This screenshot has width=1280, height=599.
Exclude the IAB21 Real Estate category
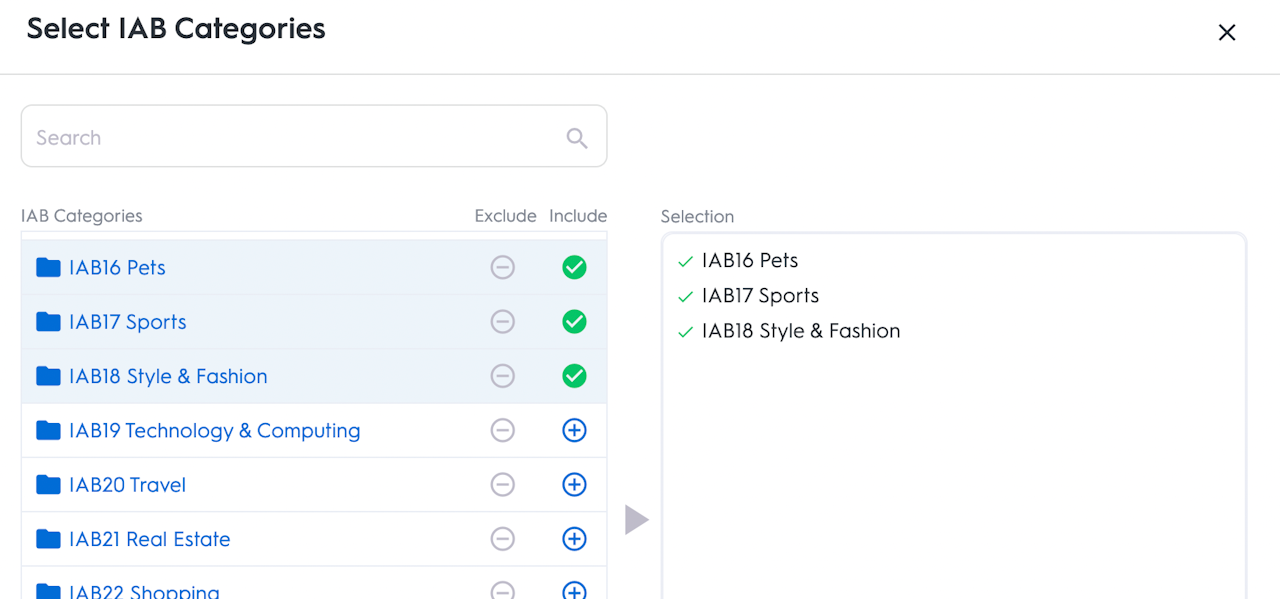pyautogui.click(x=502, y=539)
